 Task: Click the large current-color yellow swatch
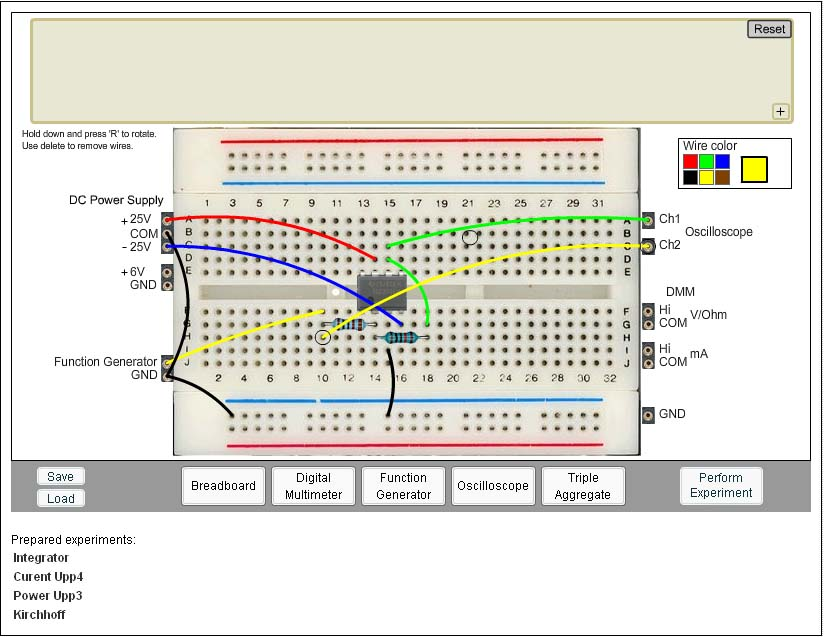[x=754, y=169]
